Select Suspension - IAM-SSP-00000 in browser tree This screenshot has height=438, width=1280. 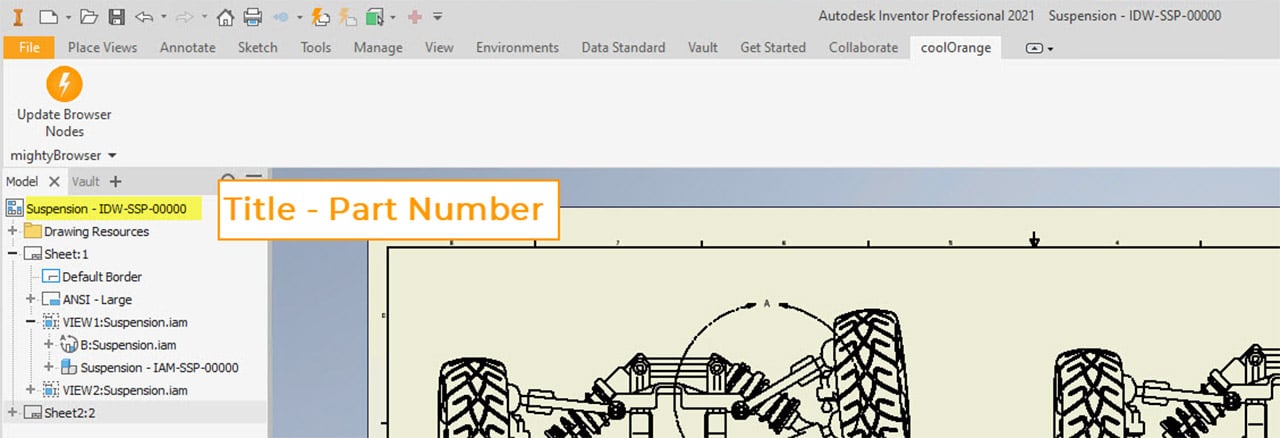[159, 367]
